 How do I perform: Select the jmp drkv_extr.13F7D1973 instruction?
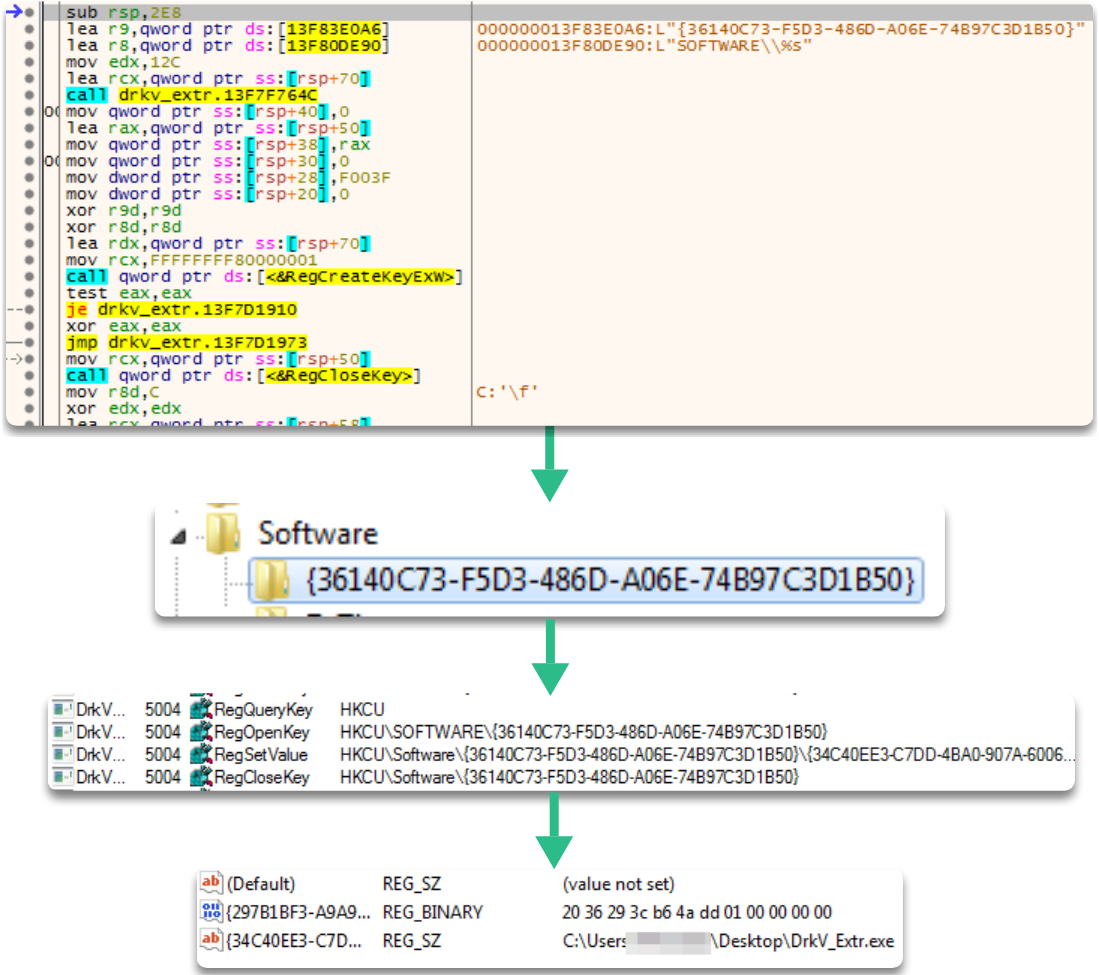click(186, 343)
